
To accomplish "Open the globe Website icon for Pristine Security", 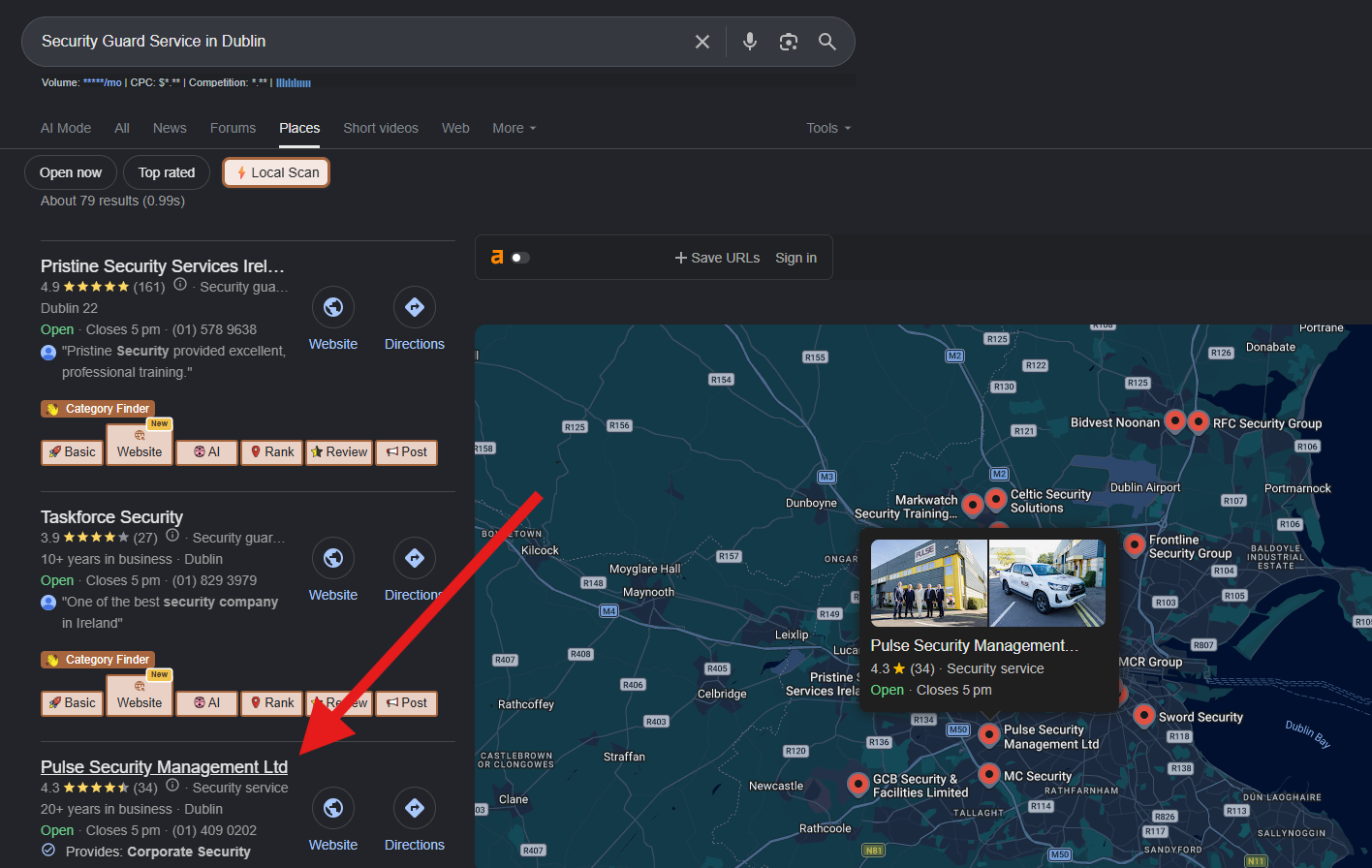I will click(333, 307).
